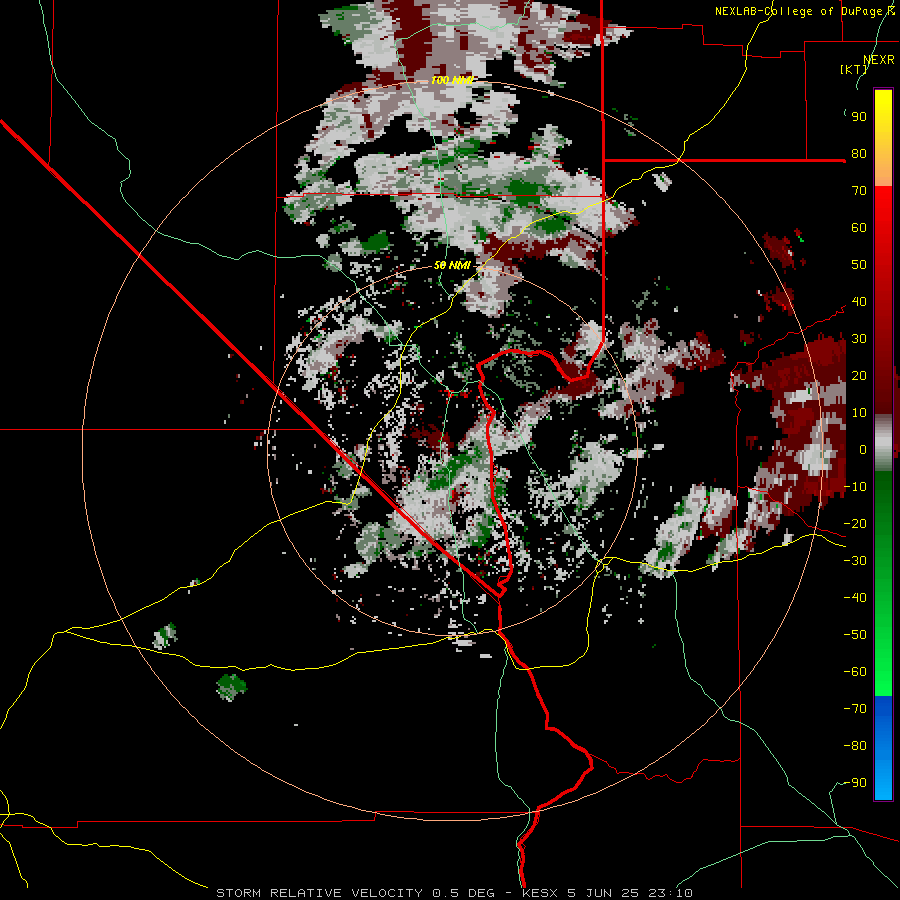Click the [KT] units label
Viewport: 900px width, 900px height.
point(853,69)
